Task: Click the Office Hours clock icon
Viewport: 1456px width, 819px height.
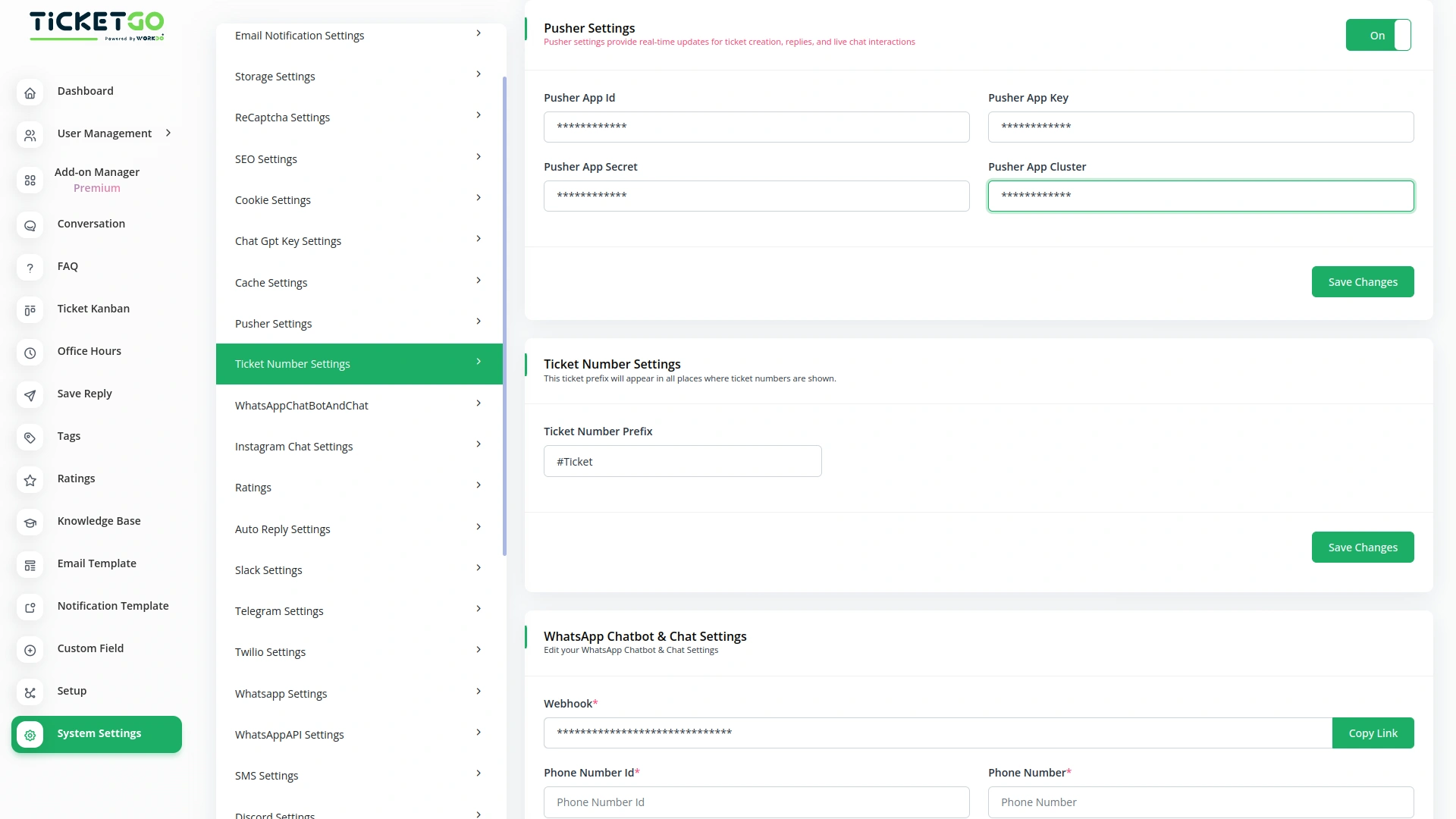Action: (x=30, y=353)
